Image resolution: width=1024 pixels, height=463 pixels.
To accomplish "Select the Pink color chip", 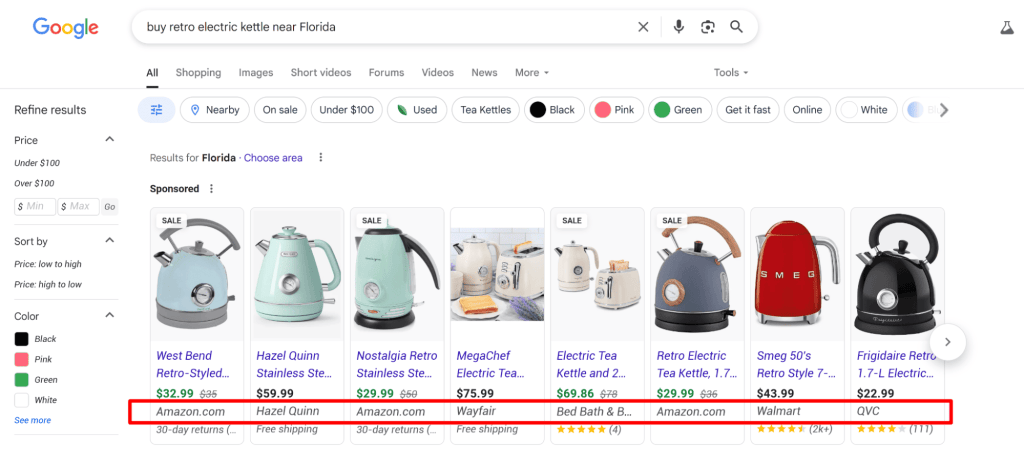I will 616,110.
